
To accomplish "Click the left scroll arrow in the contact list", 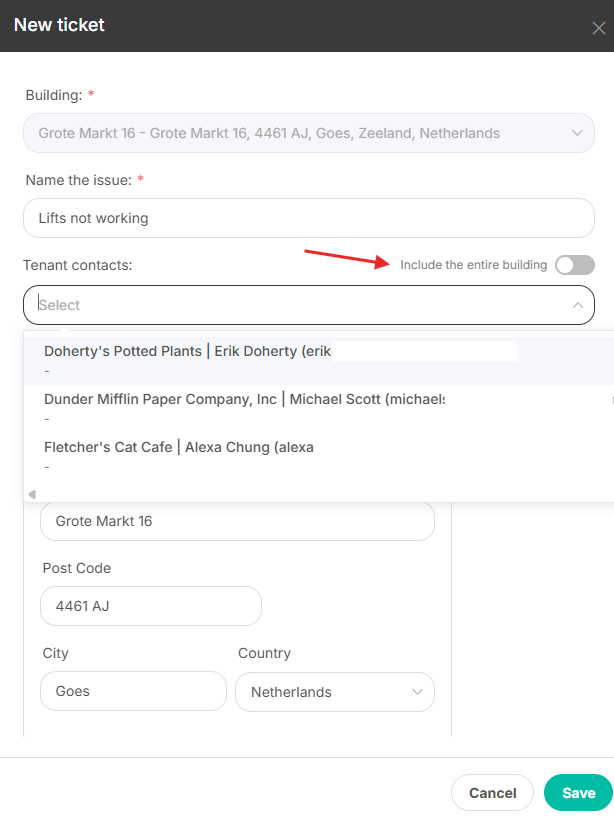I will (x=32, y=494).
